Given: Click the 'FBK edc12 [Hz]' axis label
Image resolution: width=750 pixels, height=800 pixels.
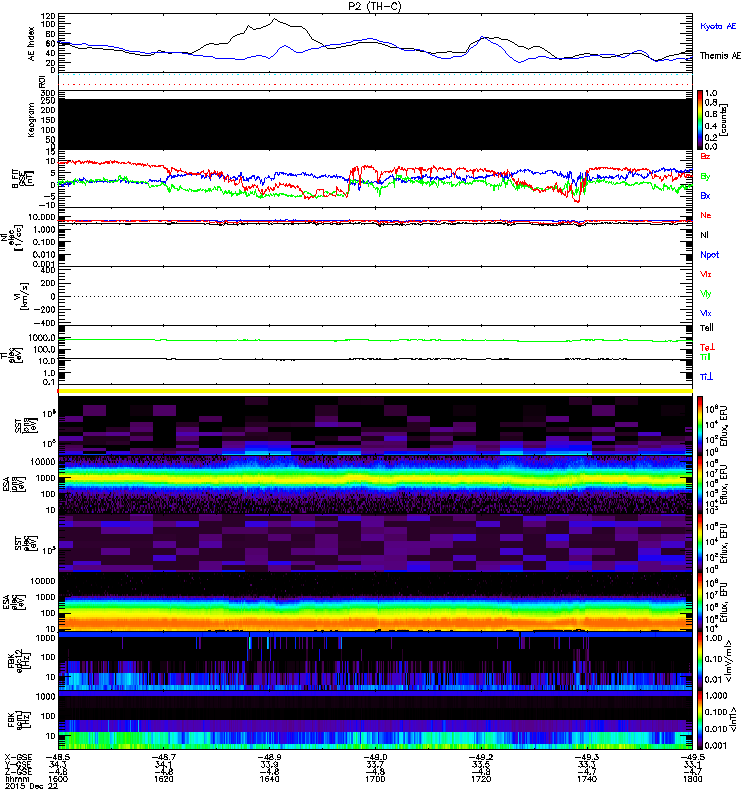Looking at the screenshot, I should (20, 662).
